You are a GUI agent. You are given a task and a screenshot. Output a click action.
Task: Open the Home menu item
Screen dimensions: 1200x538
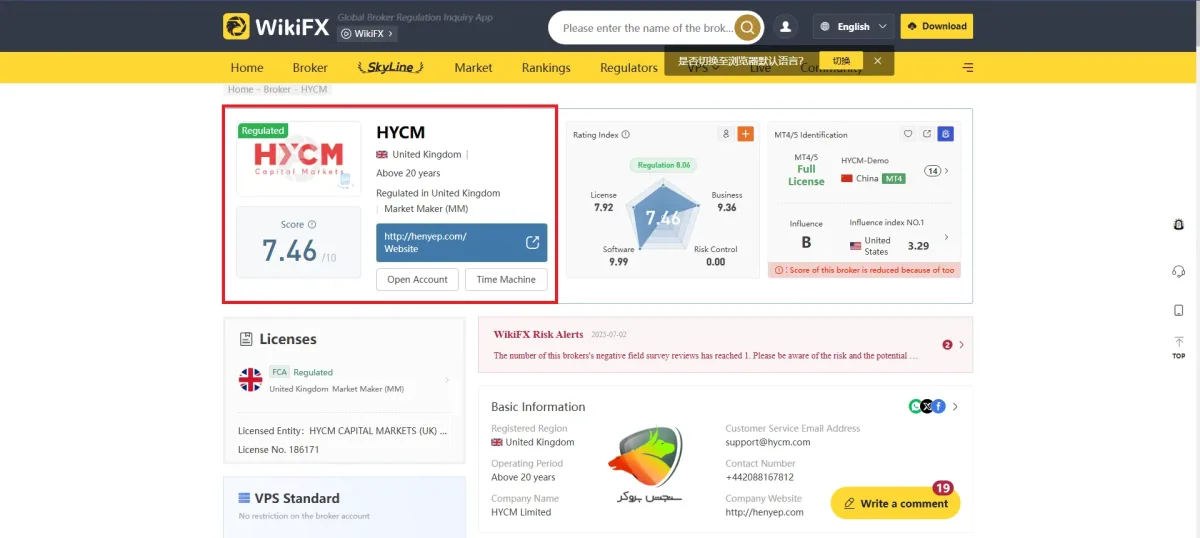click(x=247, y=68)
